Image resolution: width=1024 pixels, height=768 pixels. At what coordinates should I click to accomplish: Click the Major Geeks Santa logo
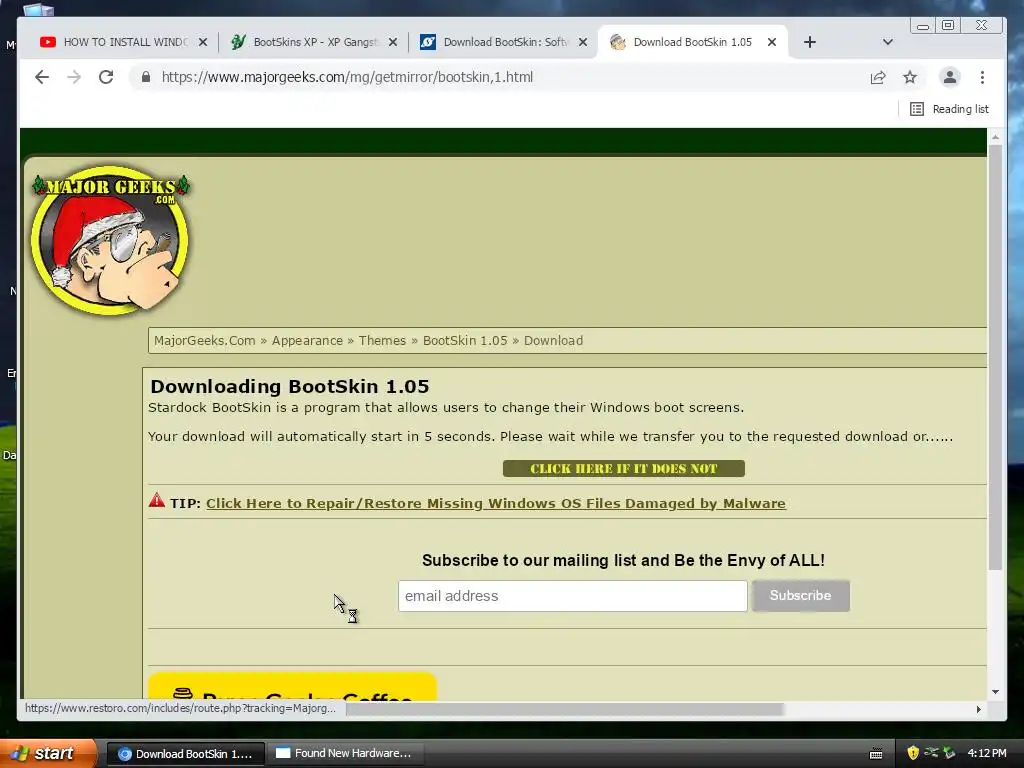(x=110, y=239)
